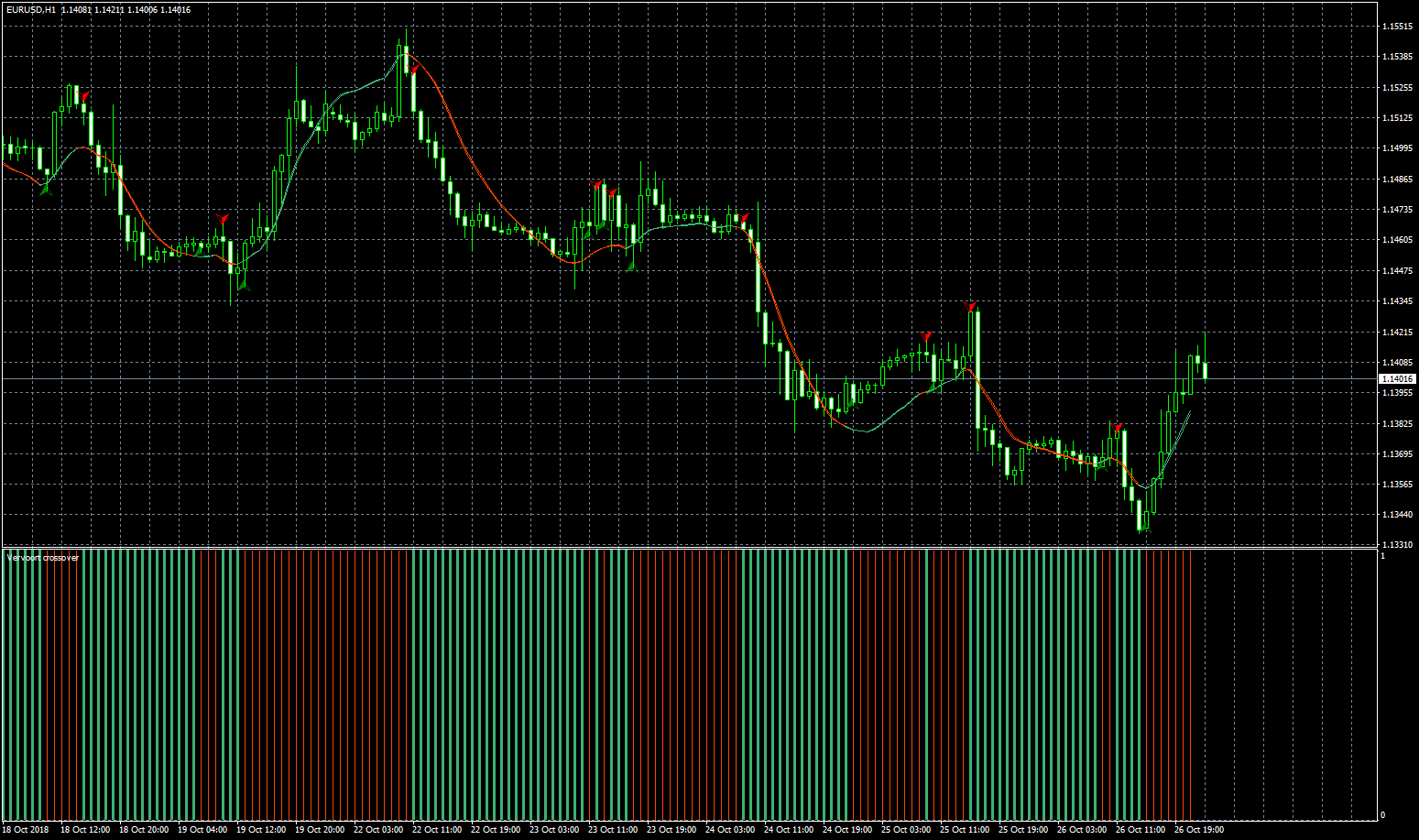Click the 25 Oct 19:00 time label
The image size is (1419, 840).
coord(1023,830)
